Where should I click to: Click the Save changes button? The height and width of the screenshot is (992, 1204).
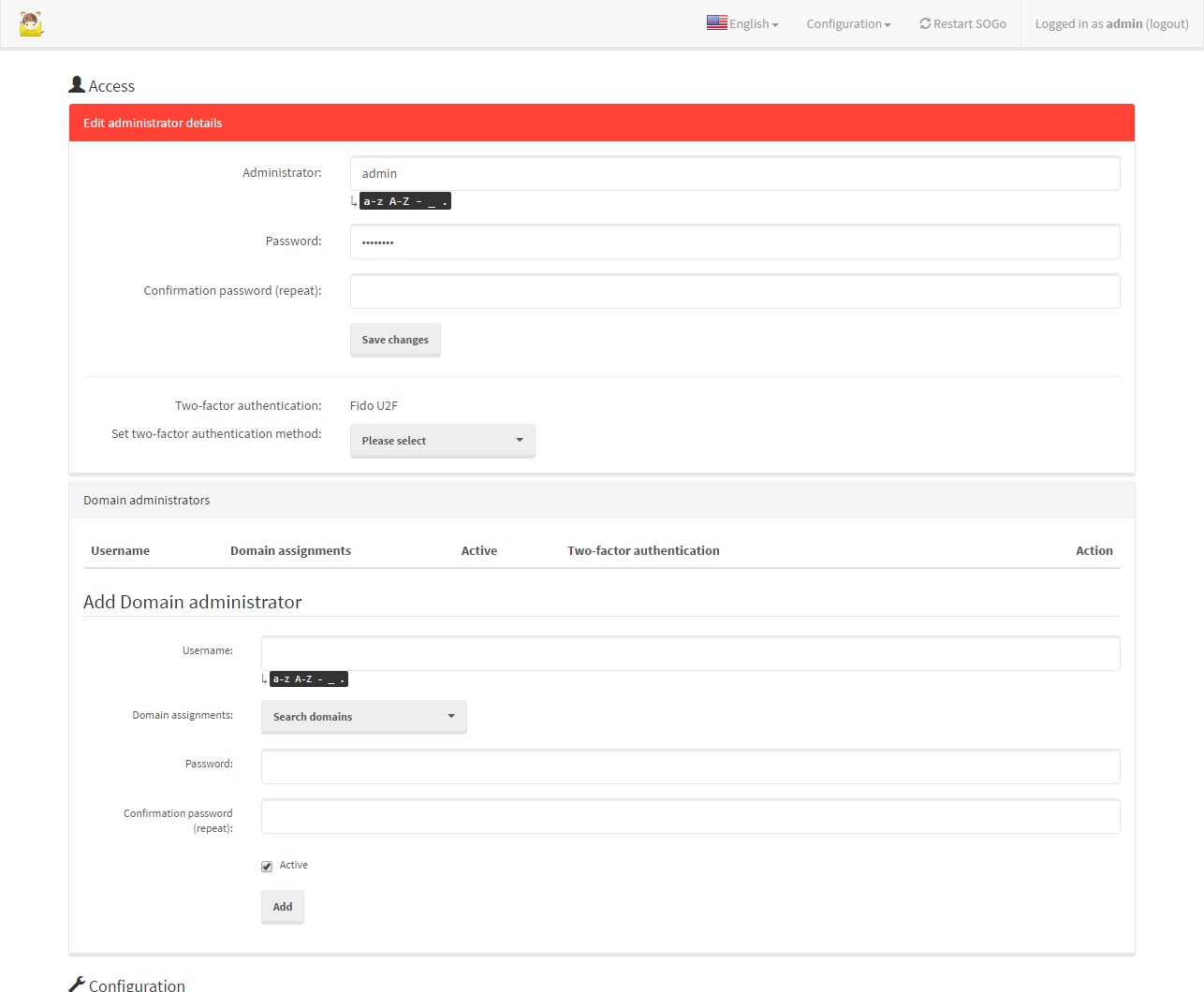(395, 340)
